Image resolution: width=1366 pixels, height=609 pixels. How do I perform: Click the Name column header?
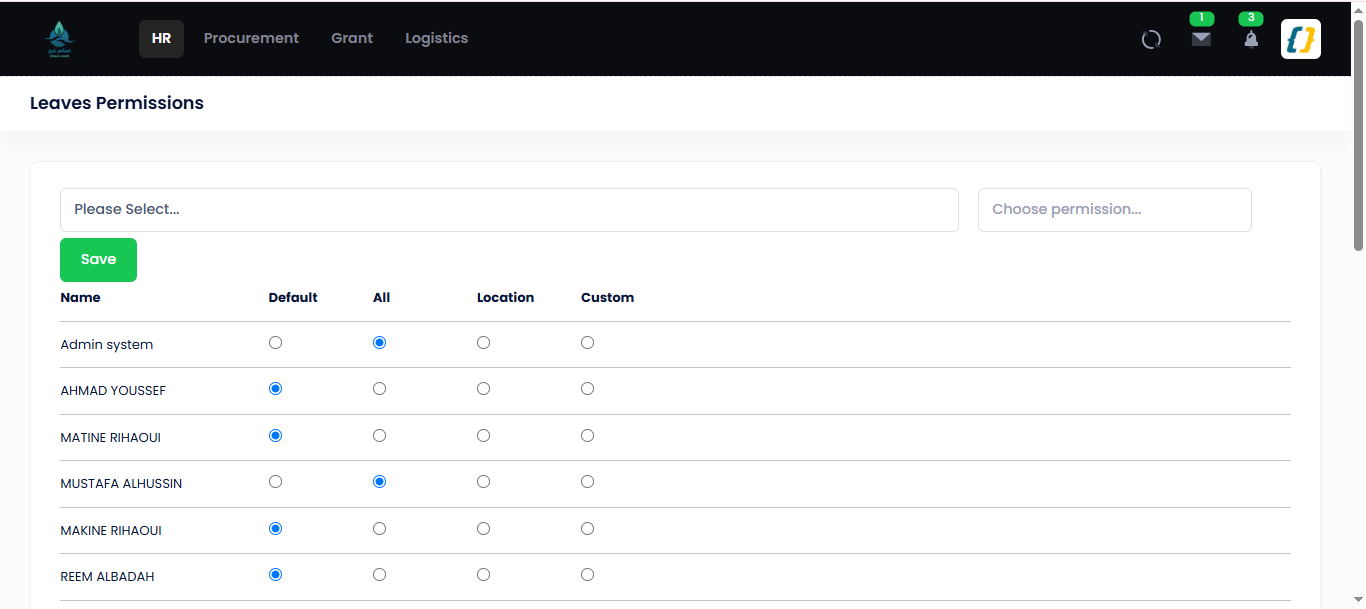tap(80, 298)
